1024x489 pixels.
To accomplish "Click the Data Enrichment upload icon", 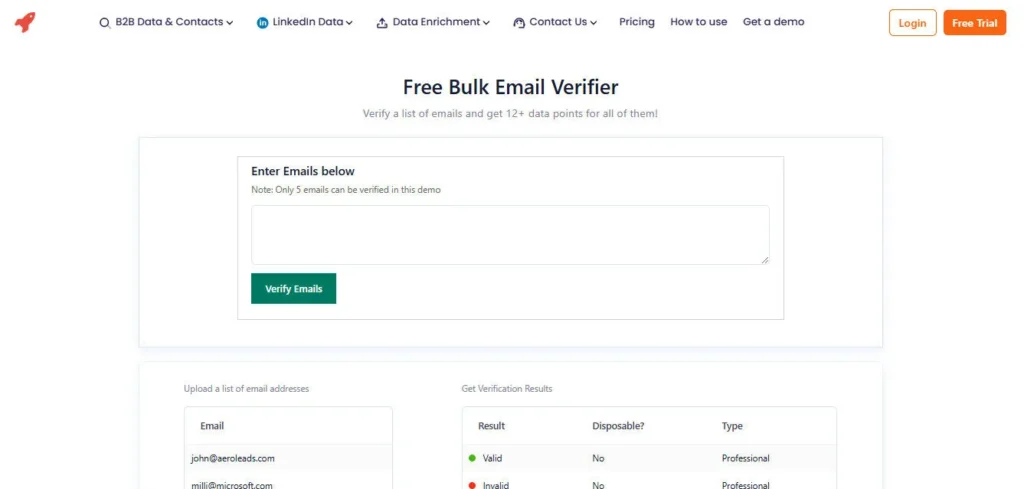I will [x=382, y=23].
